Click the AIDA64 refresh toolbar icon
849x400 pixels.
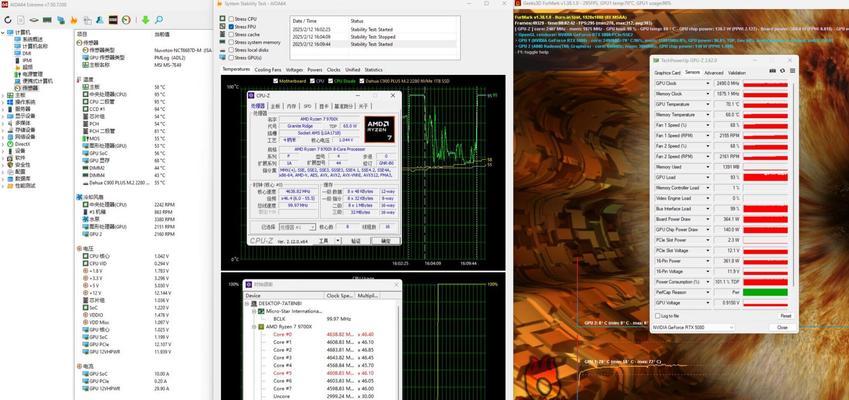point(8,20)
